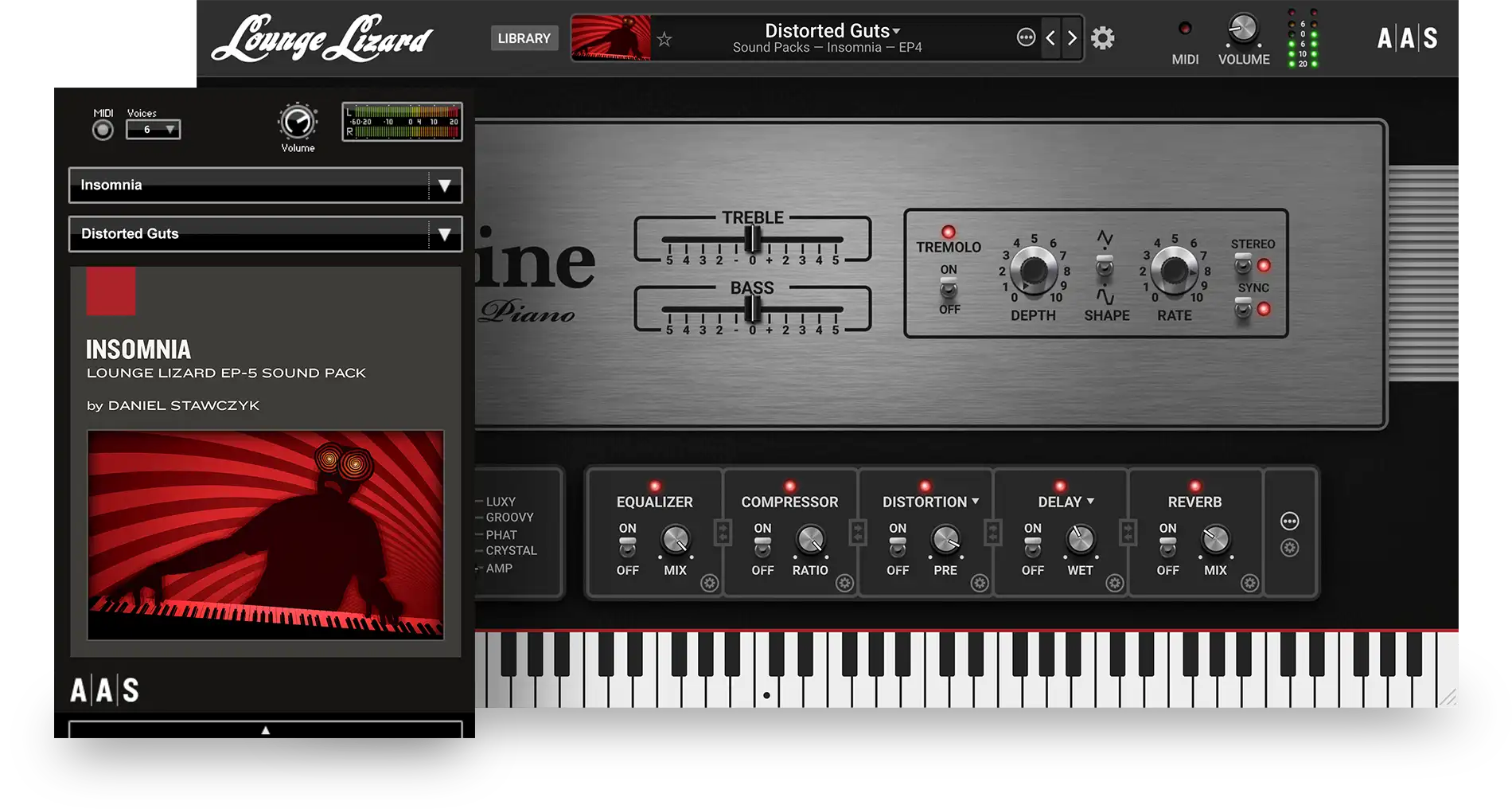Open the Distorted Guts preset dropdown in sidebar
The height and width of the screenshot is (809, 1512).
tap(444, 234)
